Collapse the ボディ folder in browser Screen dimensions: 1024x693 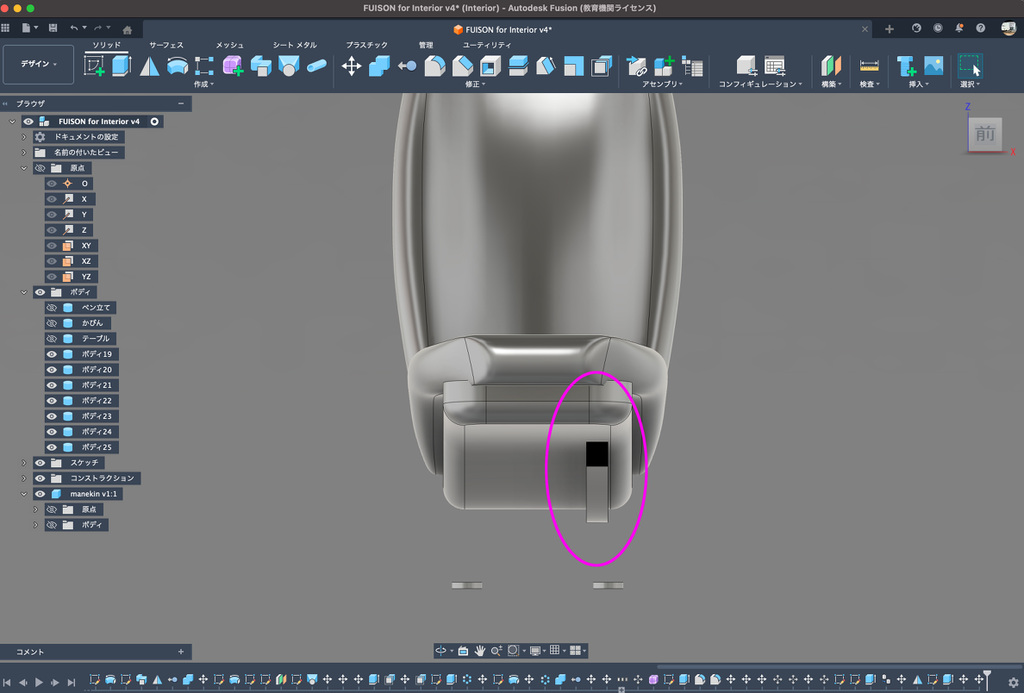pos(24,292)
